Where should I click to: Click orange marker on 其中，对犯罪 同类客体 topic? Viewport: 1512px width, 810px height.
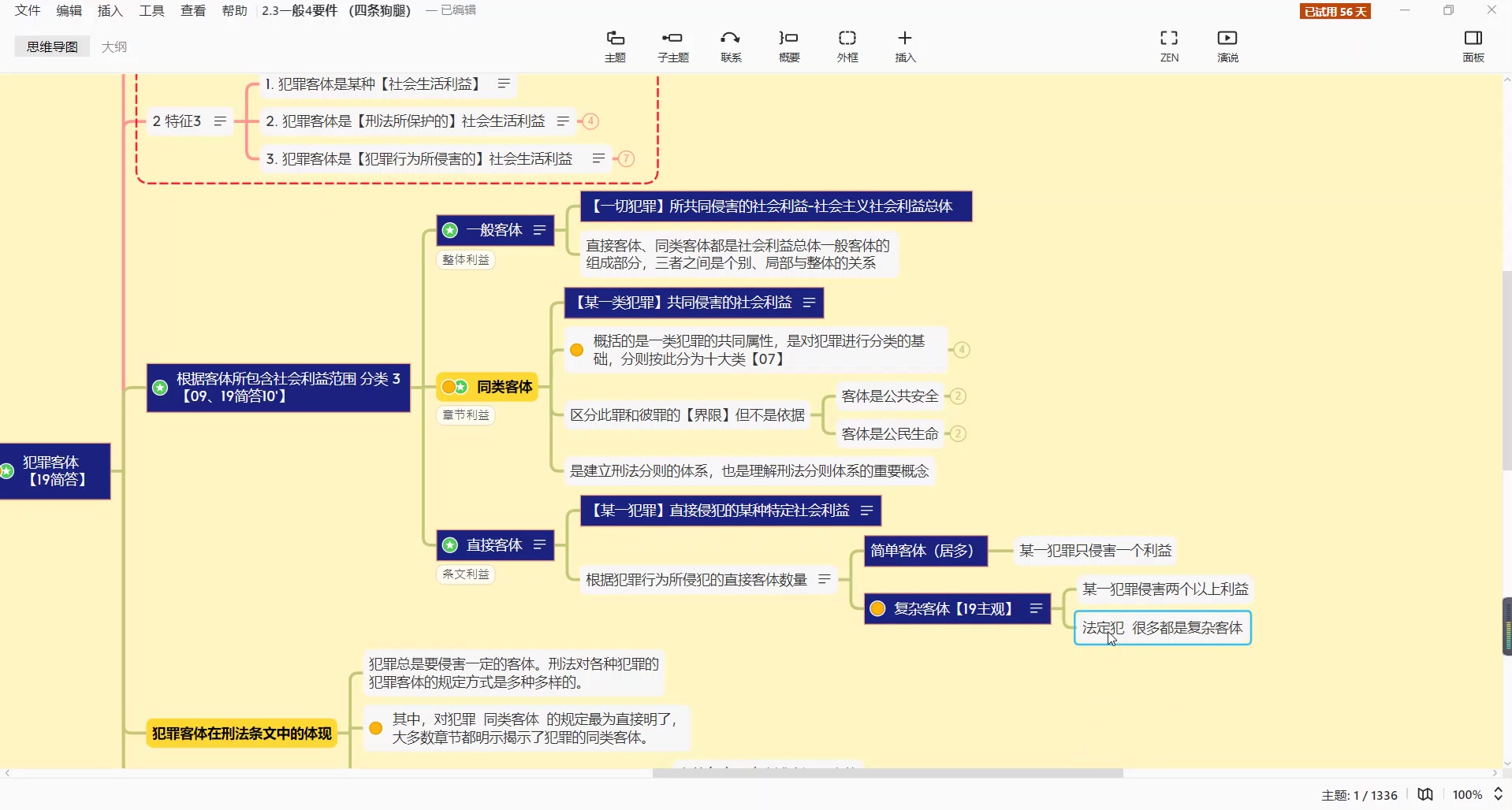[x=376, y=728]
